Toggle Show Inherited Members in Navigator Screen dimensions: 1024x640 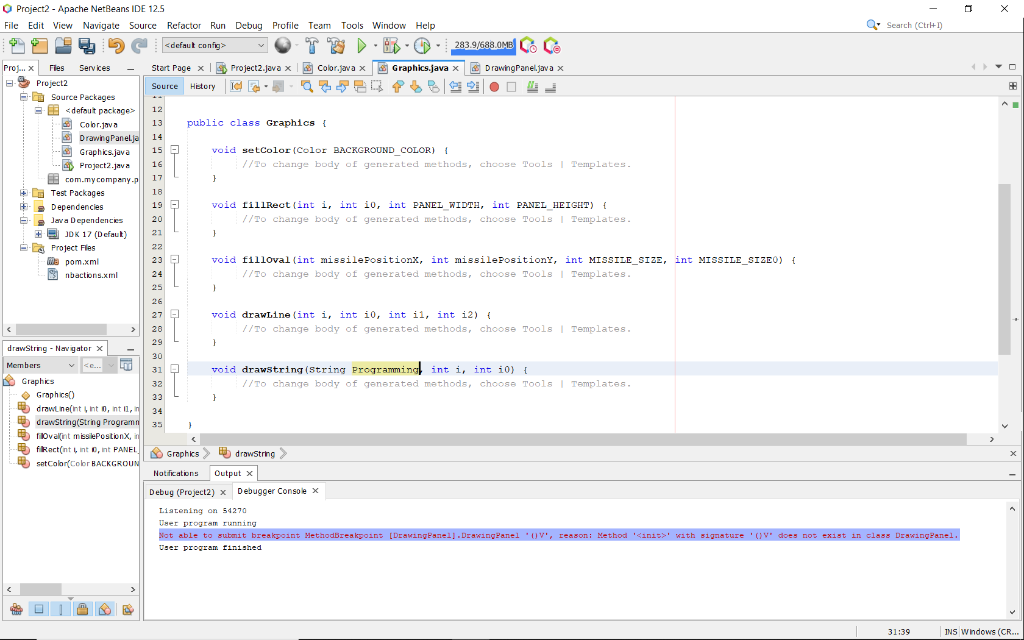tap(15, 609)
